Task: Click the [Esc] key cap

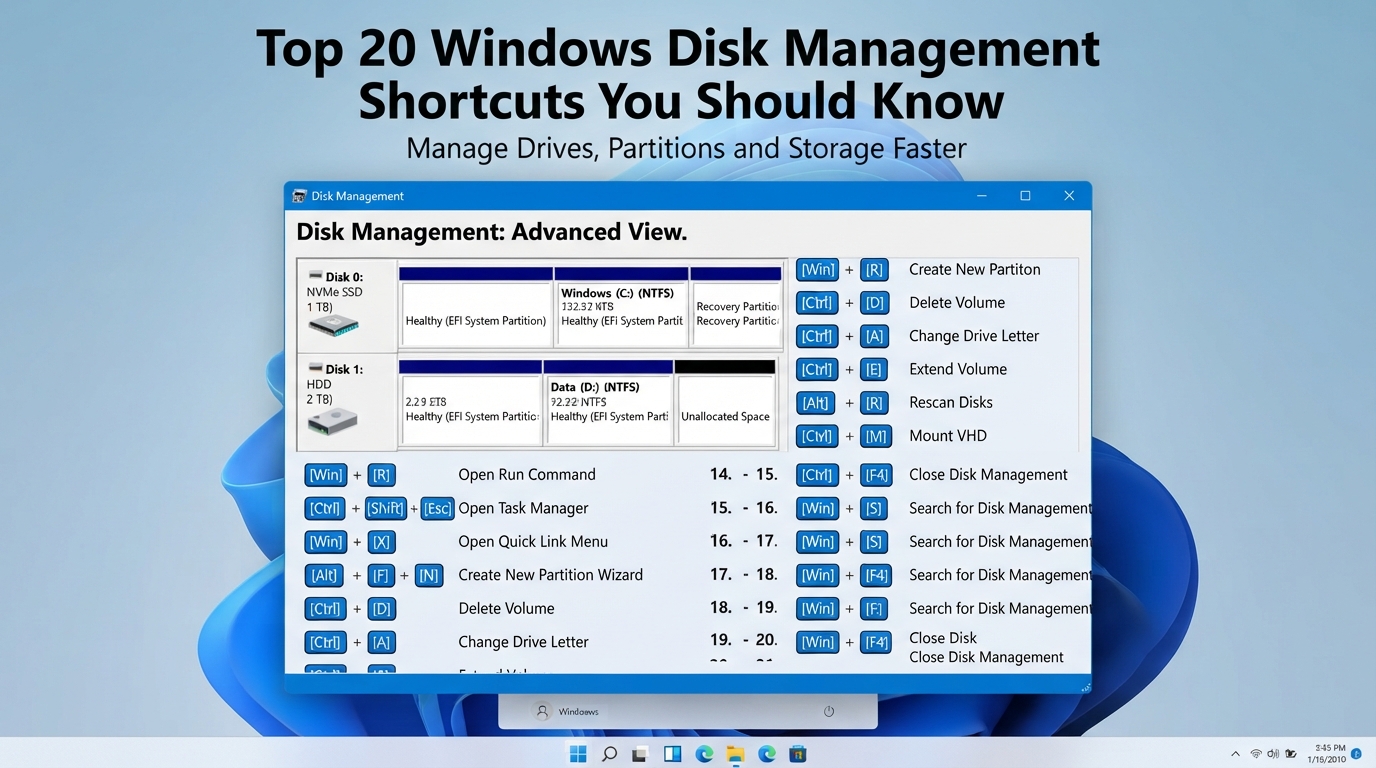Action: pyautogui.click(x=437, y=508)
